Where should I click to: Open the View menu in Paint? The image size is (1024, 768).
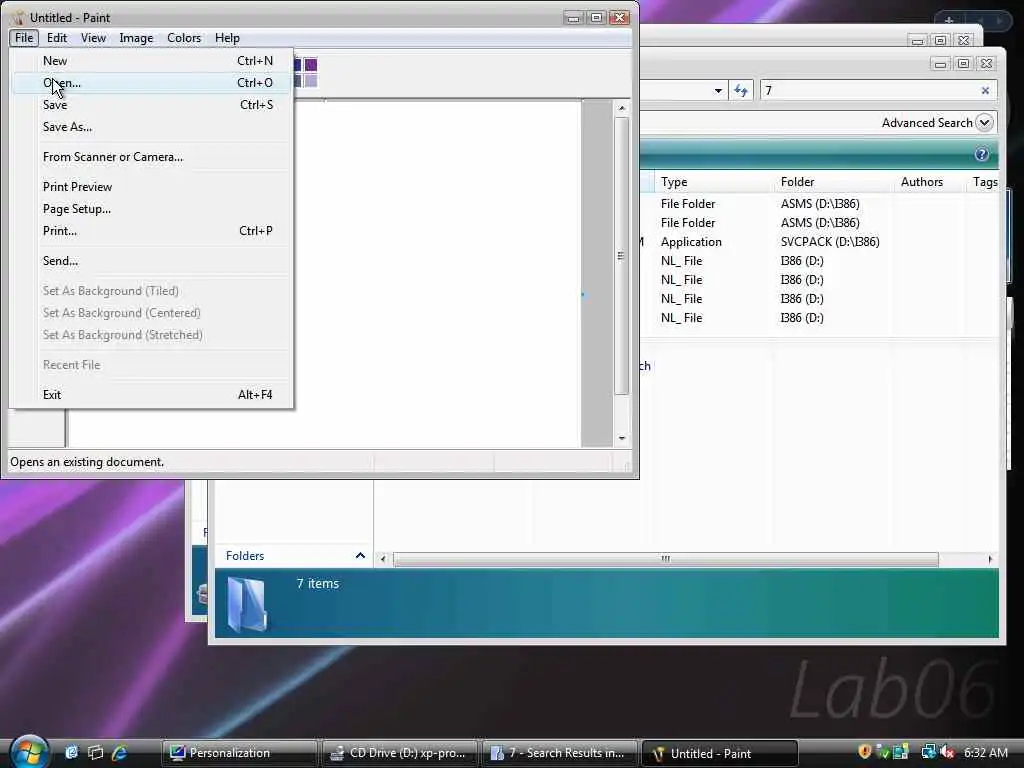click(93, 38)
